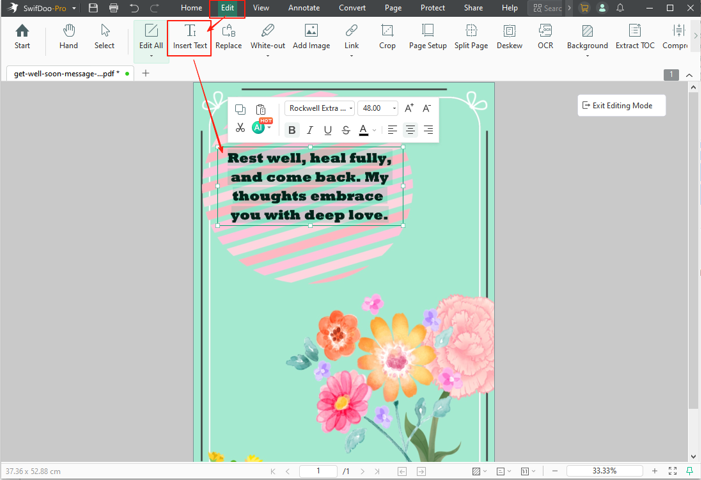
Task: Run the Deskew tool
Action: tap(509, 37)
